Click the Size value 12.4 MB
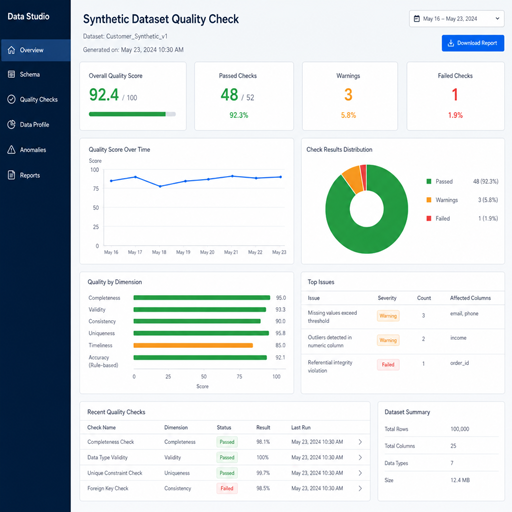This screenshot has height=512, width=512. click(460, 480)
